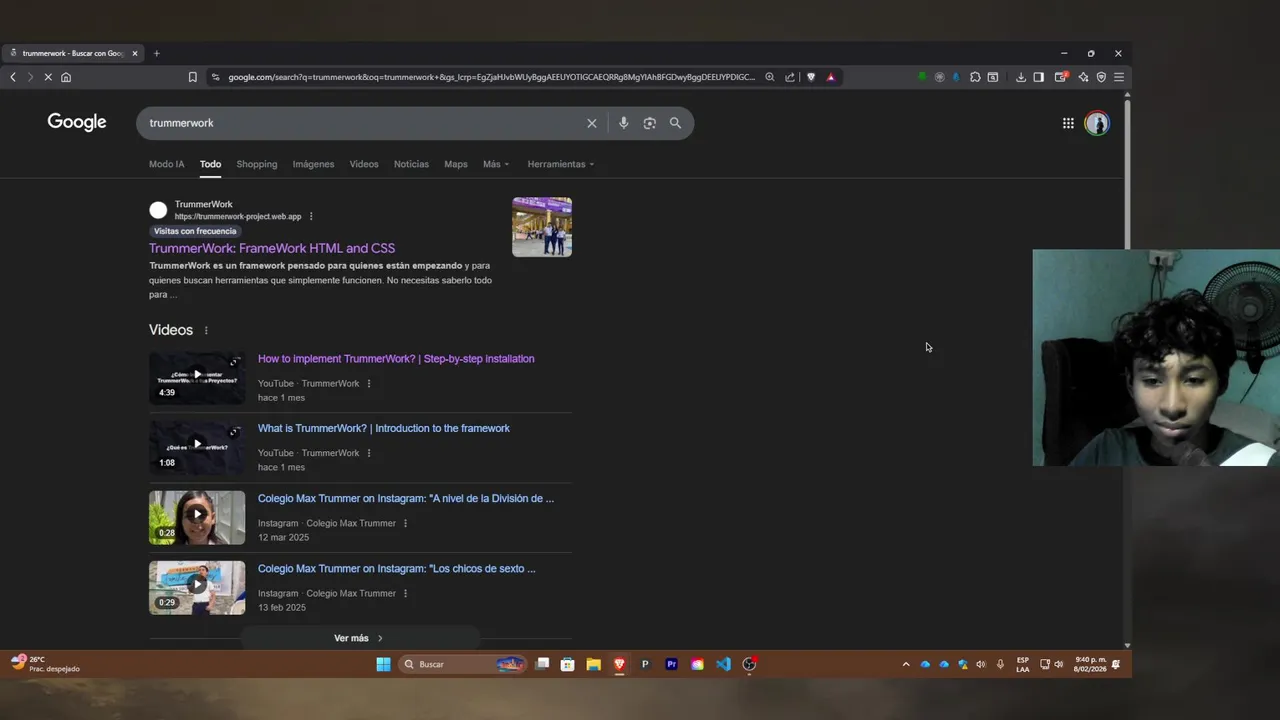Switch to the Imágenes tab
Image resolution: width=1280 pixels, height=720 pixels.
click(x=314, y=164)
